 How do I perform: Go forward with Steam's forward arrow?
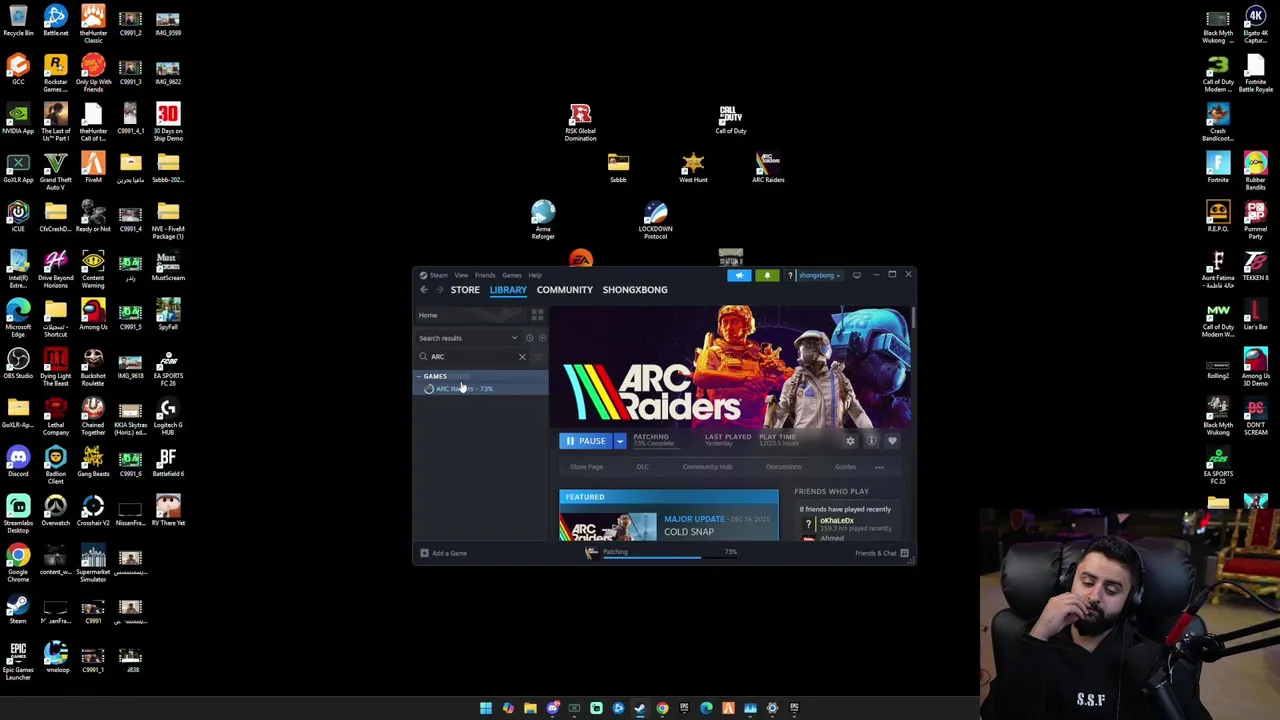(439, 290)
